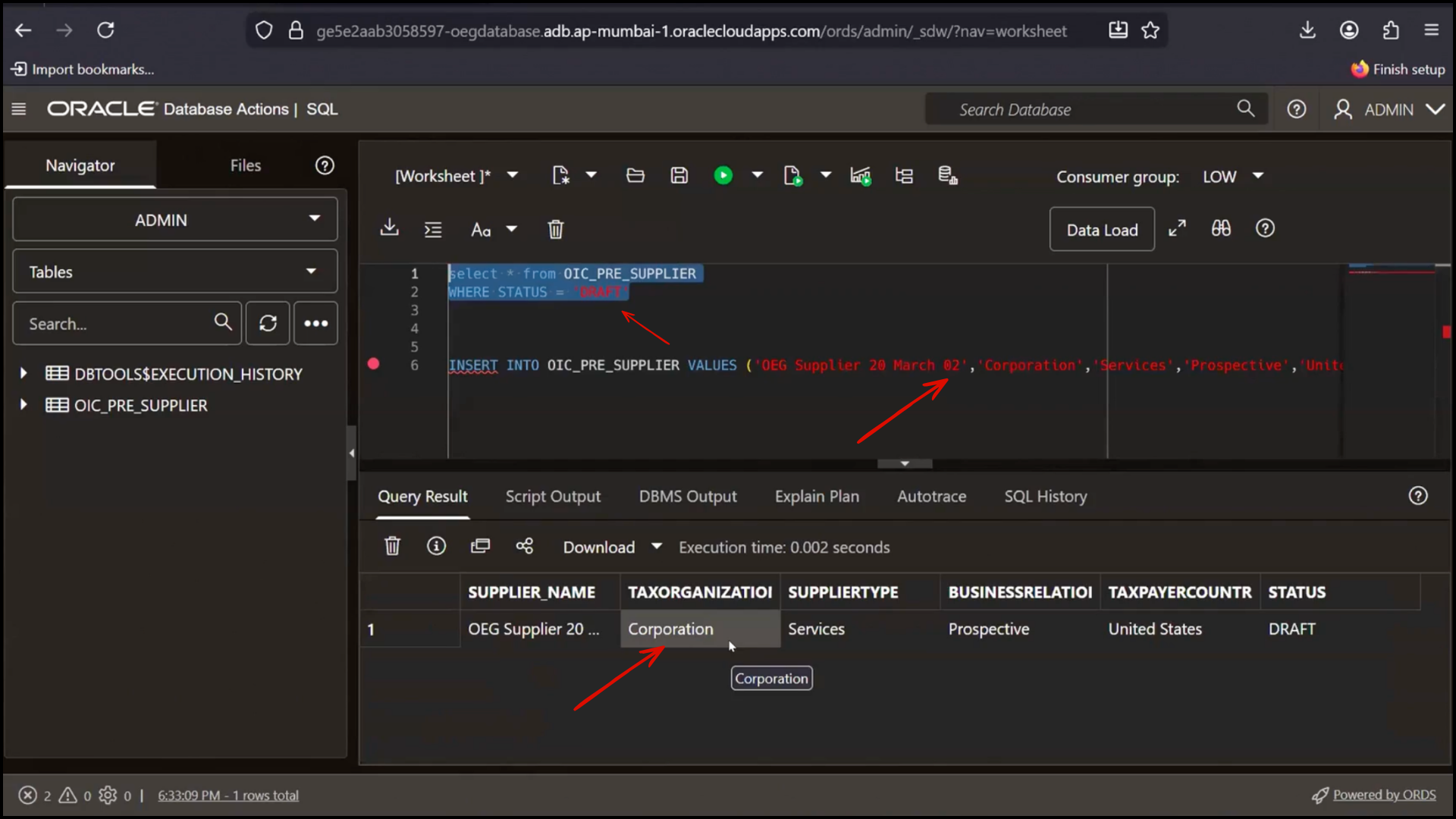This screenshot has width=1456, height=819.
Task: Switch to the Script Output tab
Action: (553, 496)
